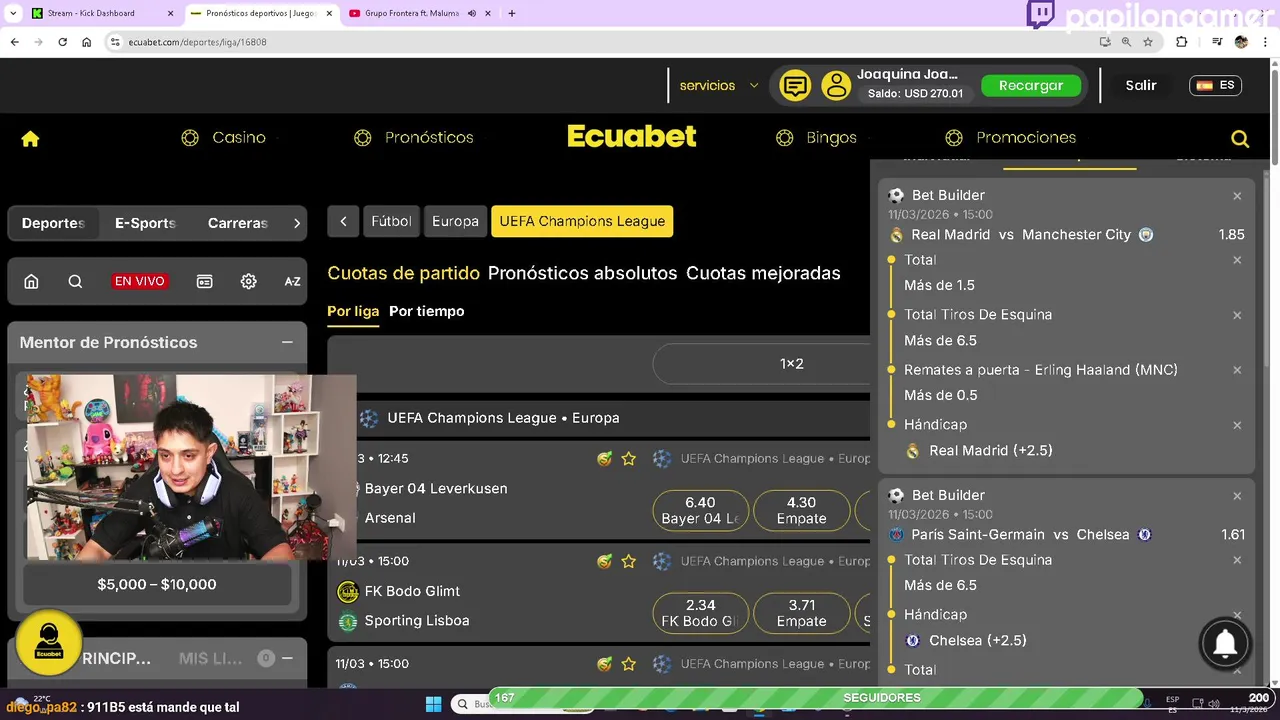This screenshot has height=720, width=1280.
Task: Open a new browser tab
Action: (512, 13)
